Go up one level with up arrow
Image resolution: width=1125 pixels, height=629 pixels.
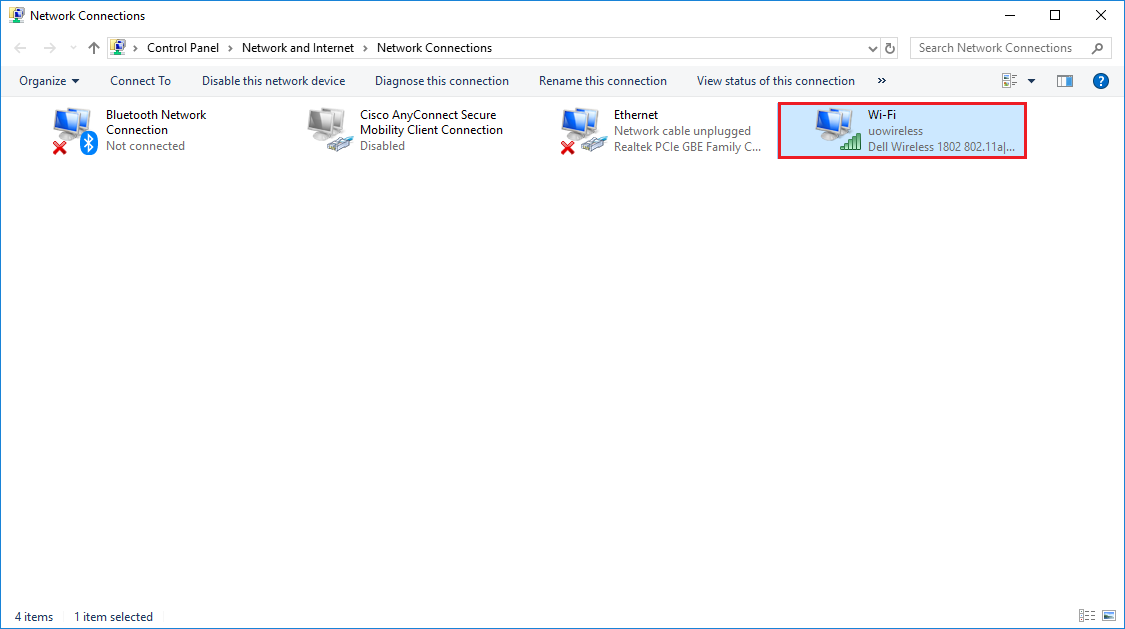coord(93,48)
